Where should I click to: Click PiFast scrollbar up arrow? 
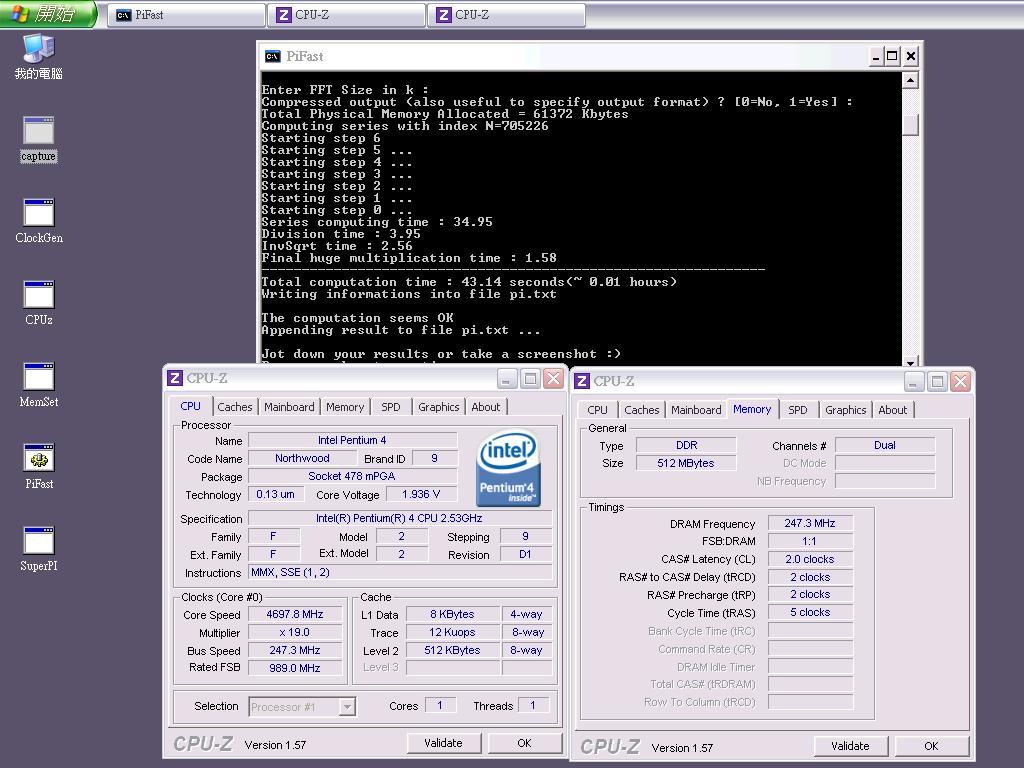click(x=910, y=80)
